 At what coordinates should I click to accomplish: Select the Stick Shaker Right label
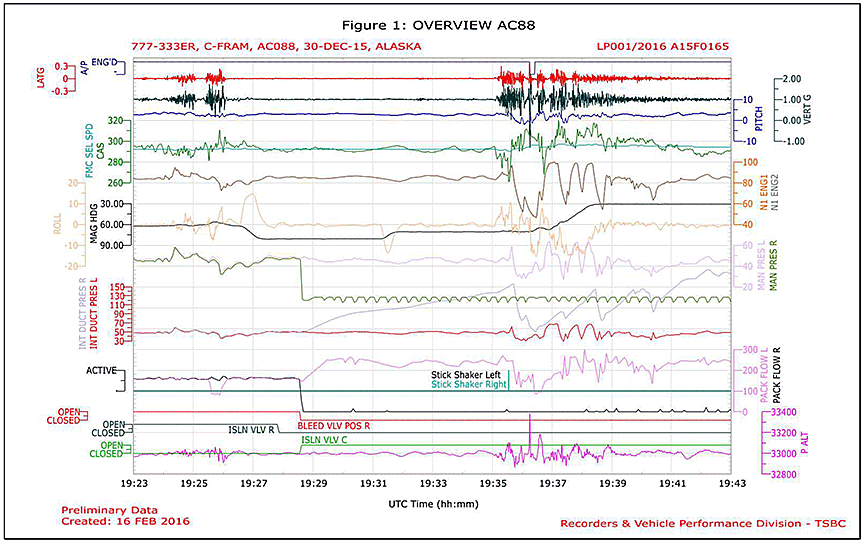pos(469,383)
